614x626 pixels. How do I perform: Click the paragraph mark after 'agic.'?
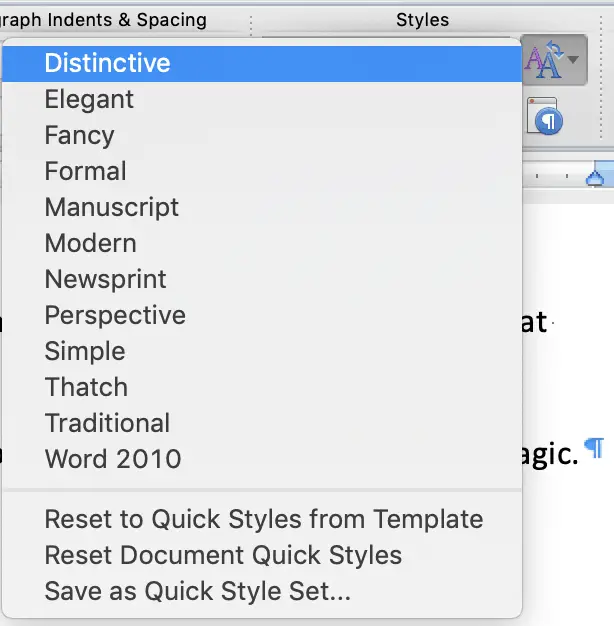pos(594,448)
